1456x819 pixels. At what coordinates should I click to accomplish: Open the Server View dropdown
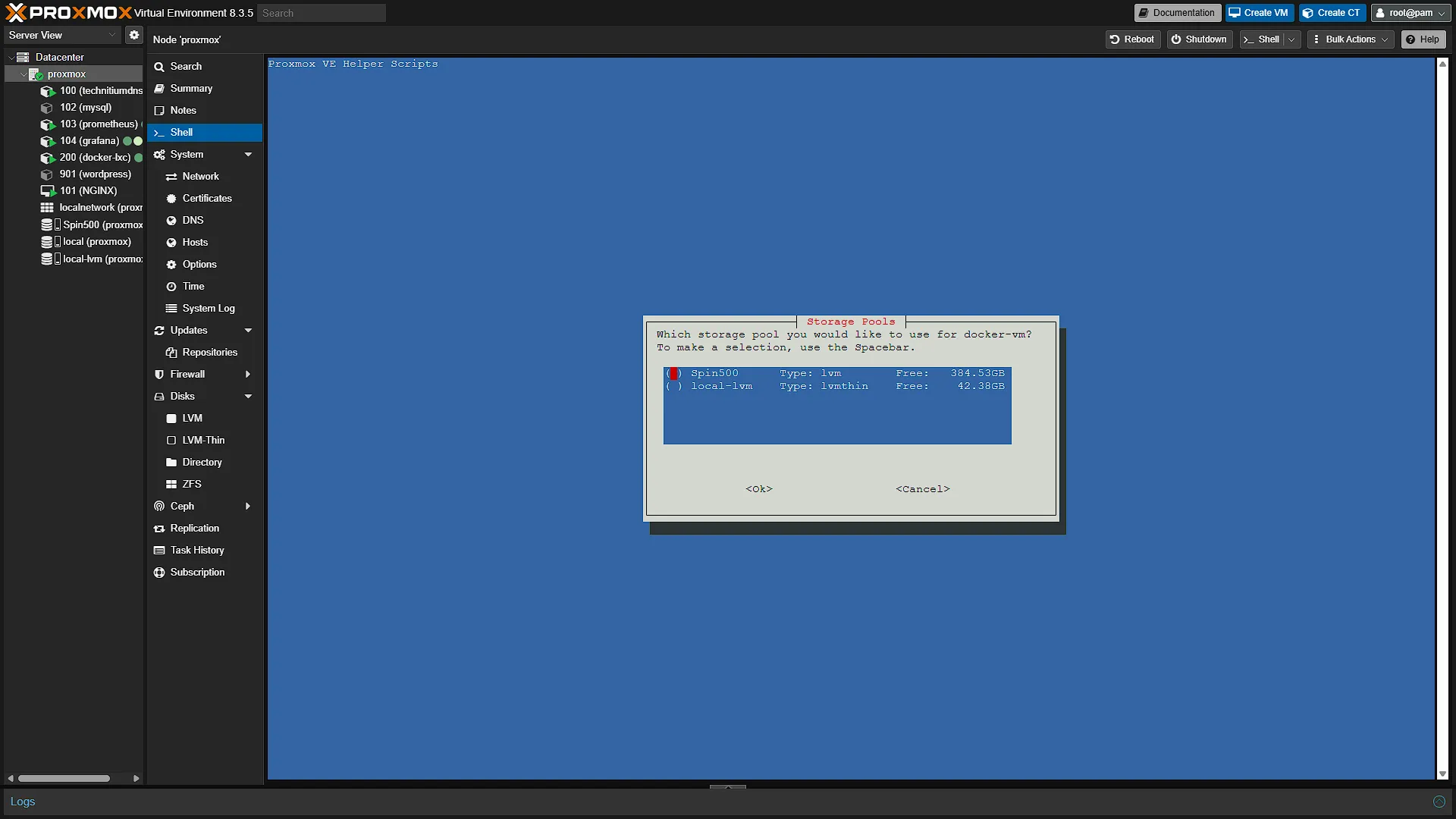coord(62,35)
